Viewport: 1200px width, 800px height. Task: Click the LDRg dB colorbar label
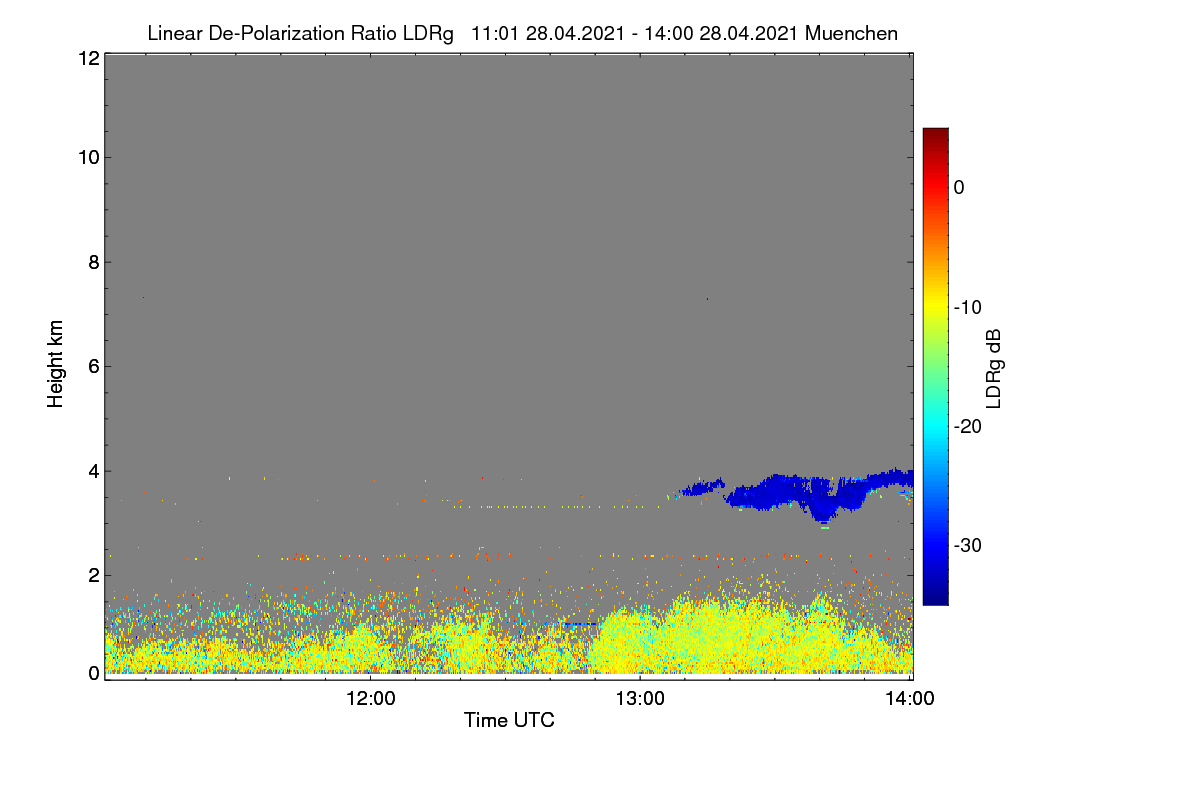coord(994,366)
